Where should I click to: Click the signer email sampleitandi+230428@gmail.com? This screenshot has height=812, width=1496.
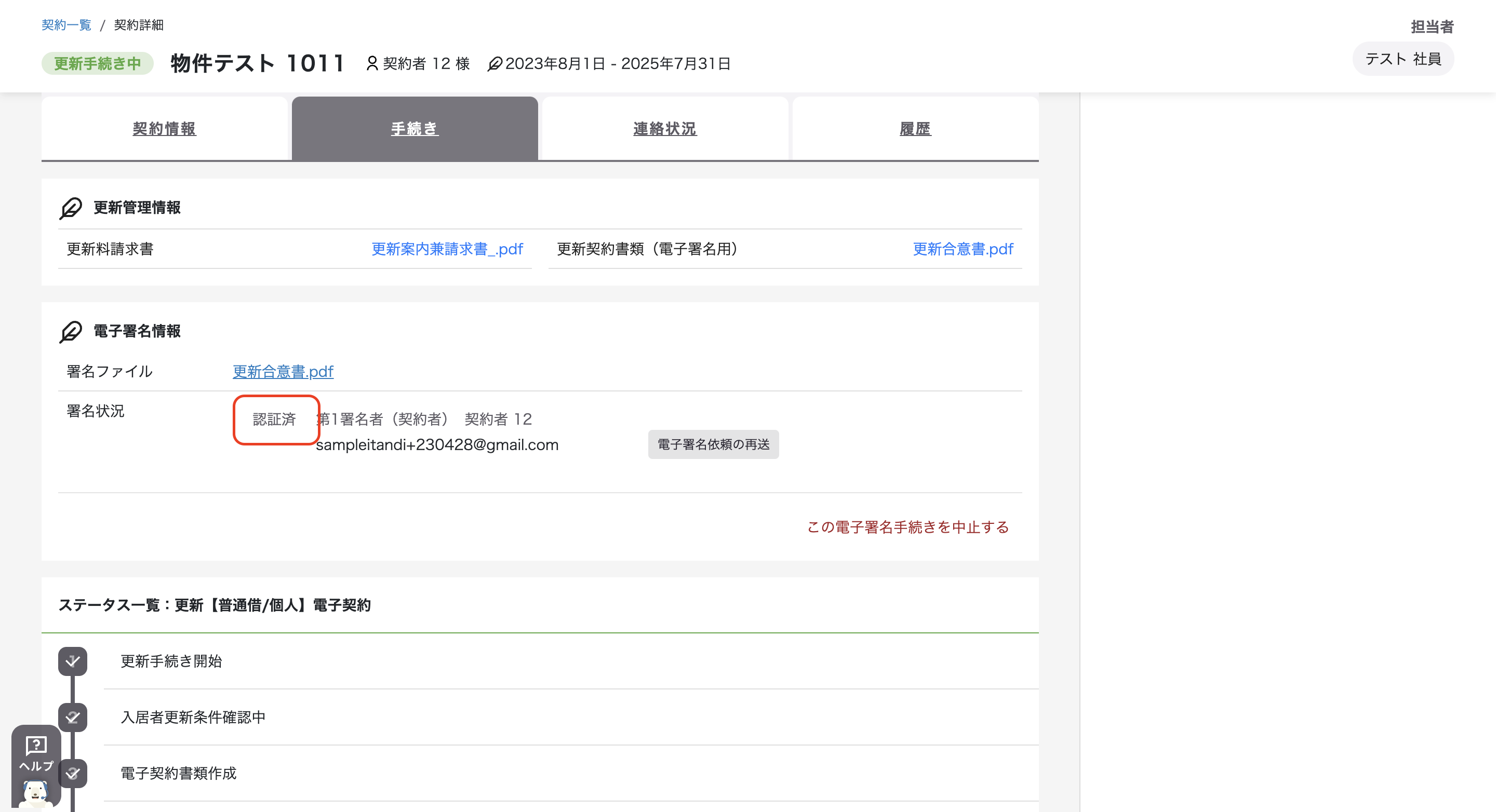(437, 444)
